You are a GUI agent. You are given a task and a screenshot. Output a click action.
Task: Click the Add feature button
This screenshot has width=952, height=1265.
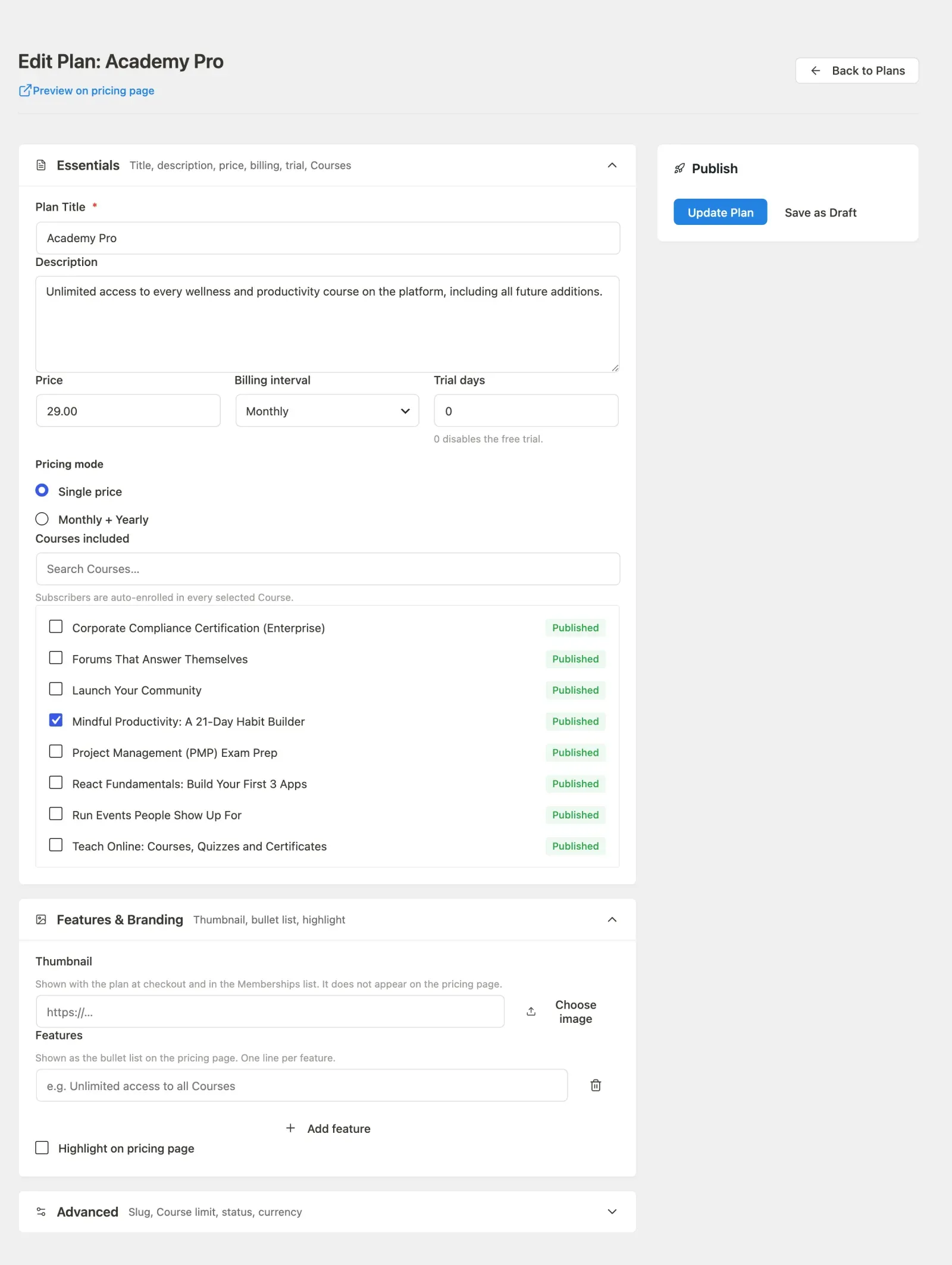point(328,1129)
